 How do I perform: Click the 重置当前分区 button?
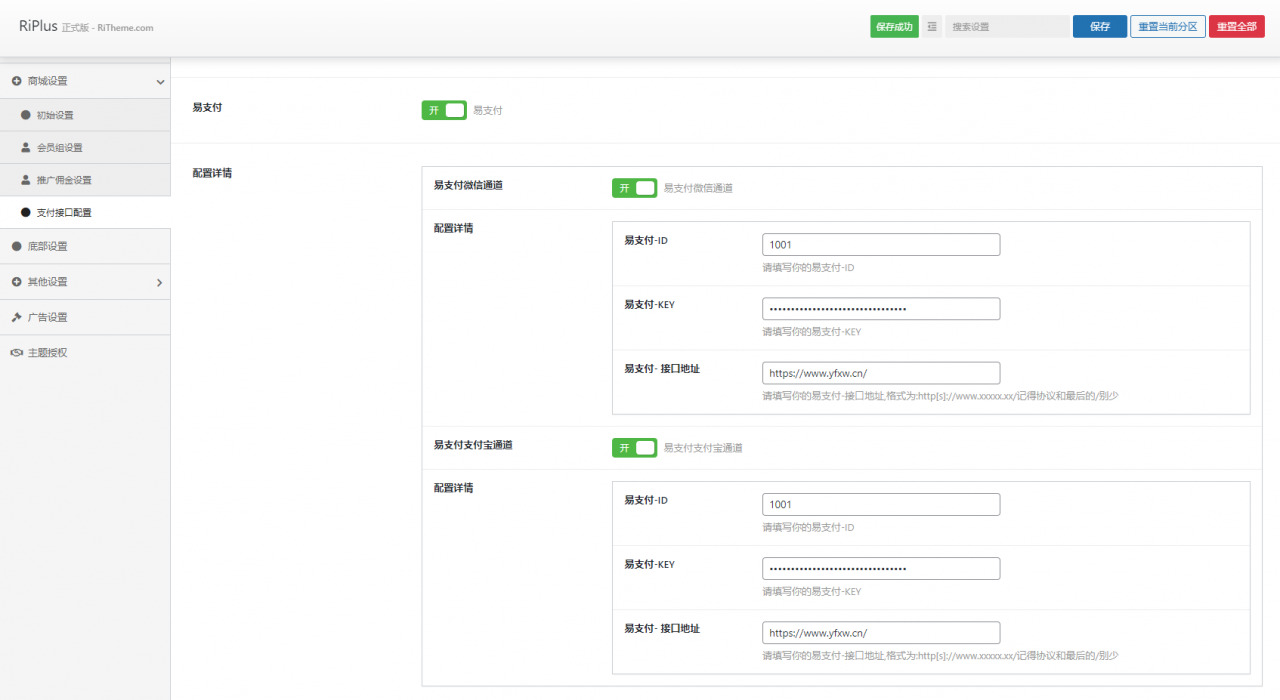tap(1167, 27)
